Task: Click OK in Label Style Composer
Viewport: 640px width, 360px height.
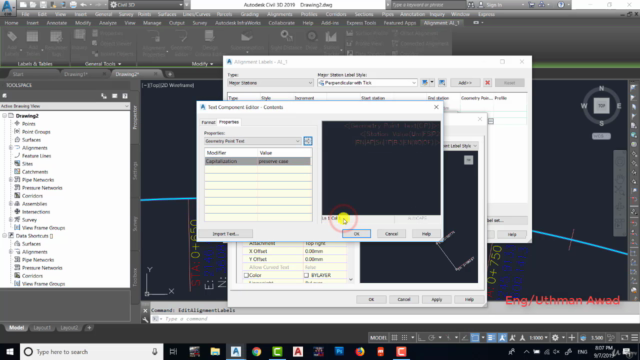Action: click(371, 300)
